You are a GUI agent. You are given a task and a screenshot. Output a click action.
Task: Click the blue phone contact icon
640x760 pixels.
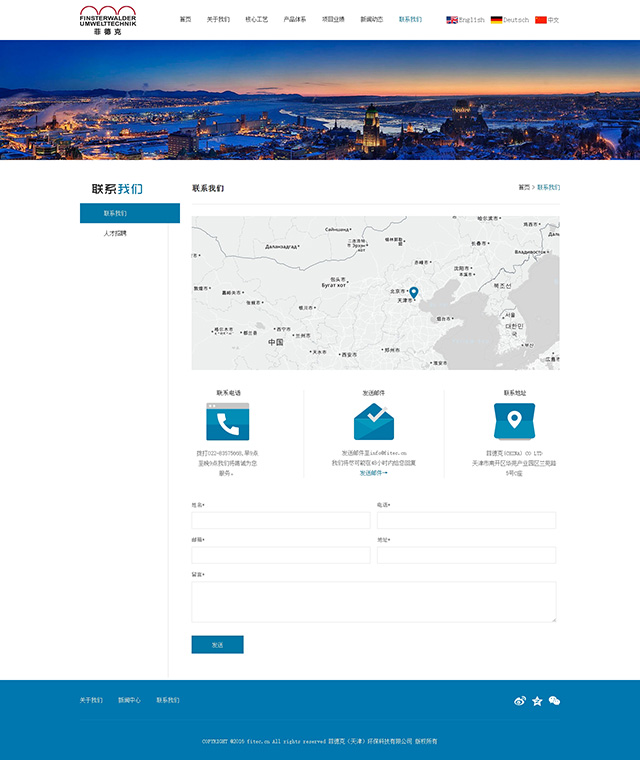pos(228,422)
